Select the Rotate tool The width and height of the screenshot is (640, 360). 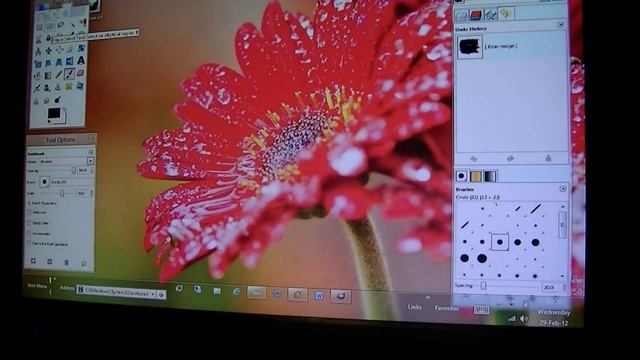tap(81, 48)
